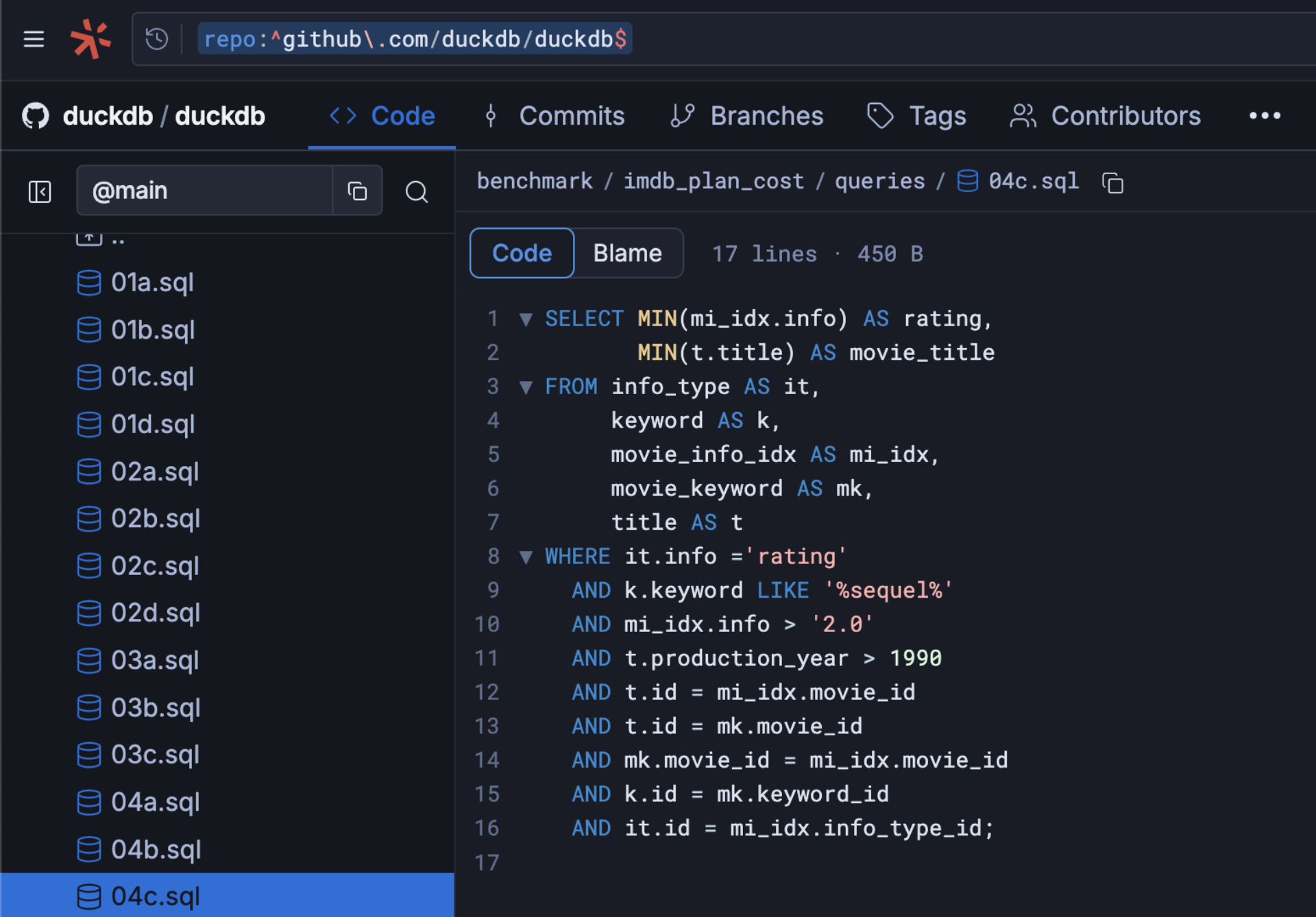The height and width of the screenshot is (917, 1316).
Task: Open the more options ellipsis menu
Action: point(1265,115)
